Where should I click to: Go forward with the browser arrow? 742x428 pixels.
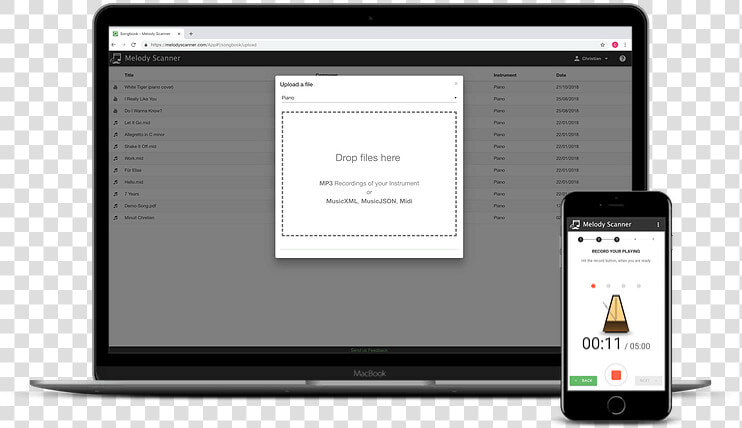124,45
